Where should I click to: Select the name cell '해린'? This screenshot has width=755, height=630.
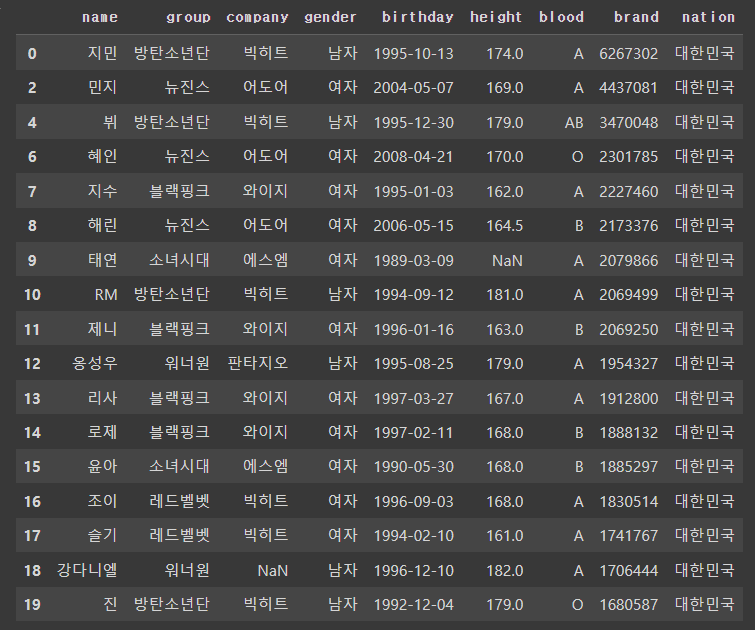tap(102, 225)
